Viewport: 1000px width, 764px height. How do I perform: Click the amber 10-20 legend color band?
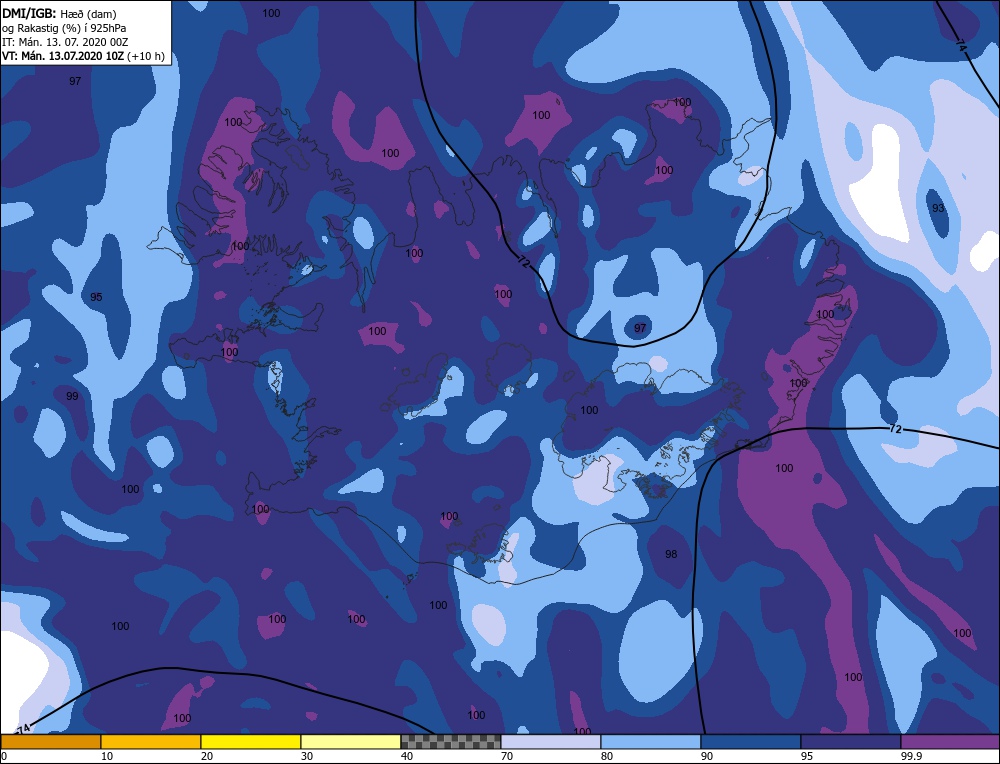151,742
